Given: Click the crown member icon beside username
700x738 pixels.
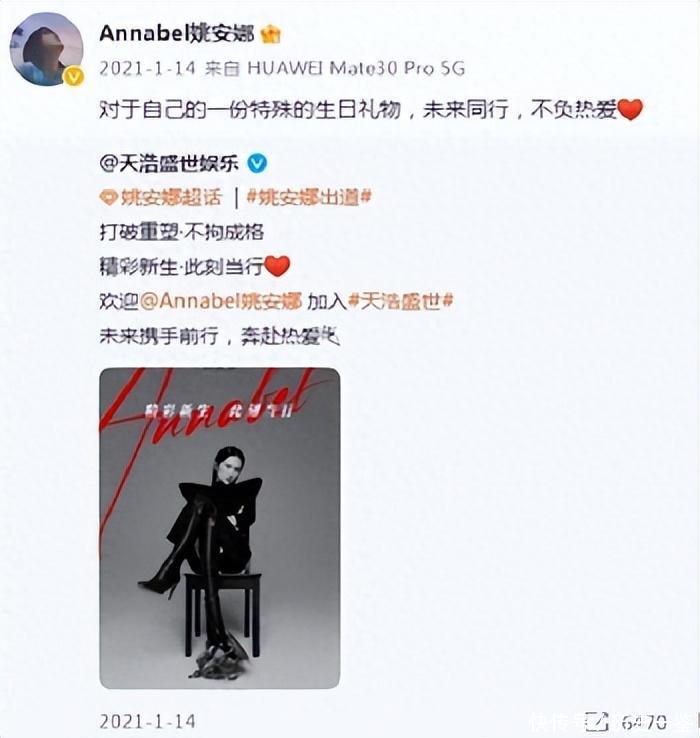Looking at the screenshot, I should coord(271,34).
